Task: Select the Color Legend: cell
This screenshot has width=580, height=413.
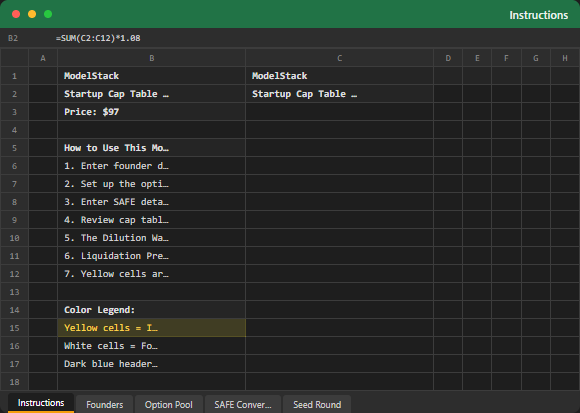Action: 152,310
